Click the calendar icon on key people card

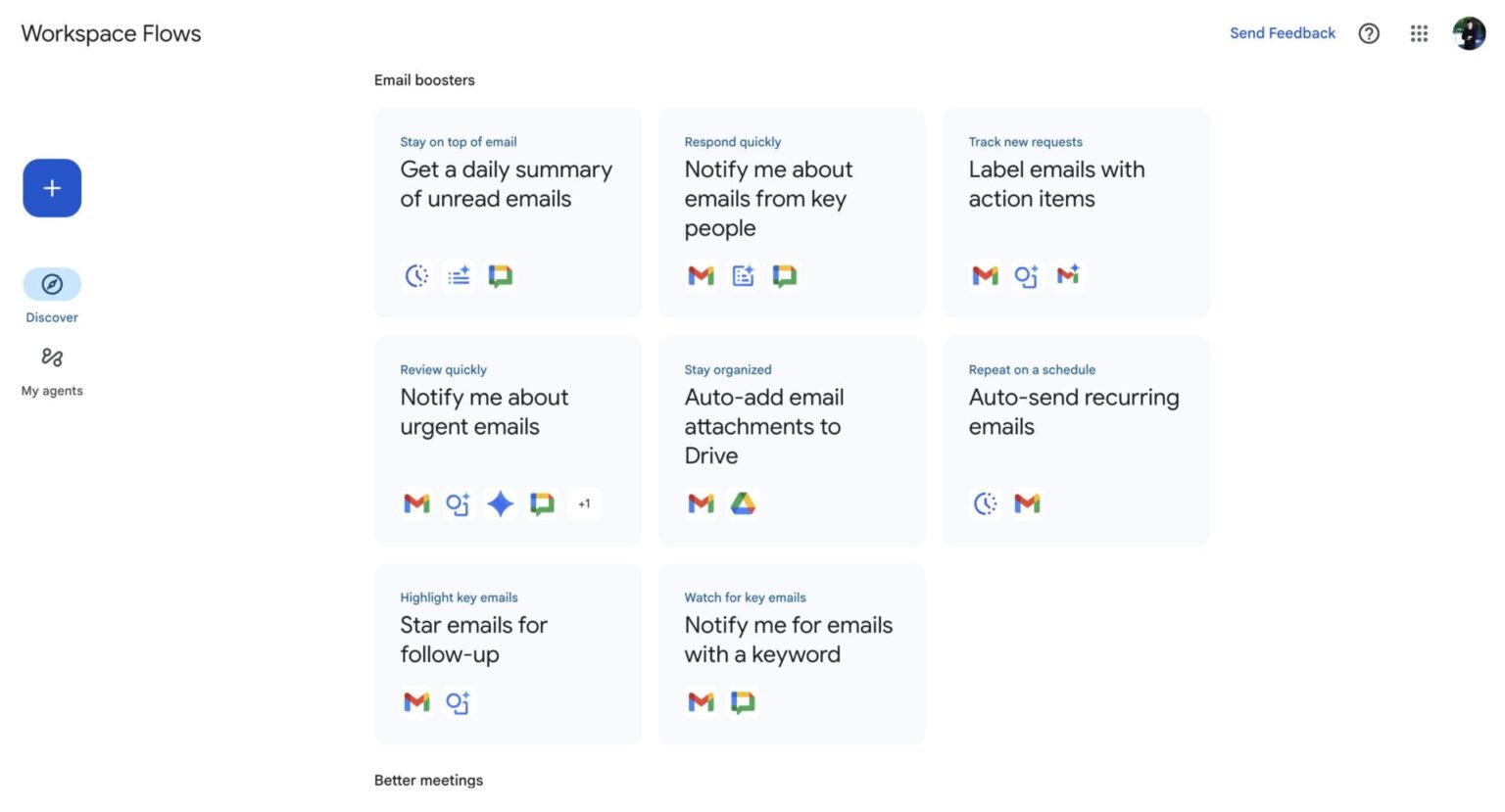click(x=742, y=275)
